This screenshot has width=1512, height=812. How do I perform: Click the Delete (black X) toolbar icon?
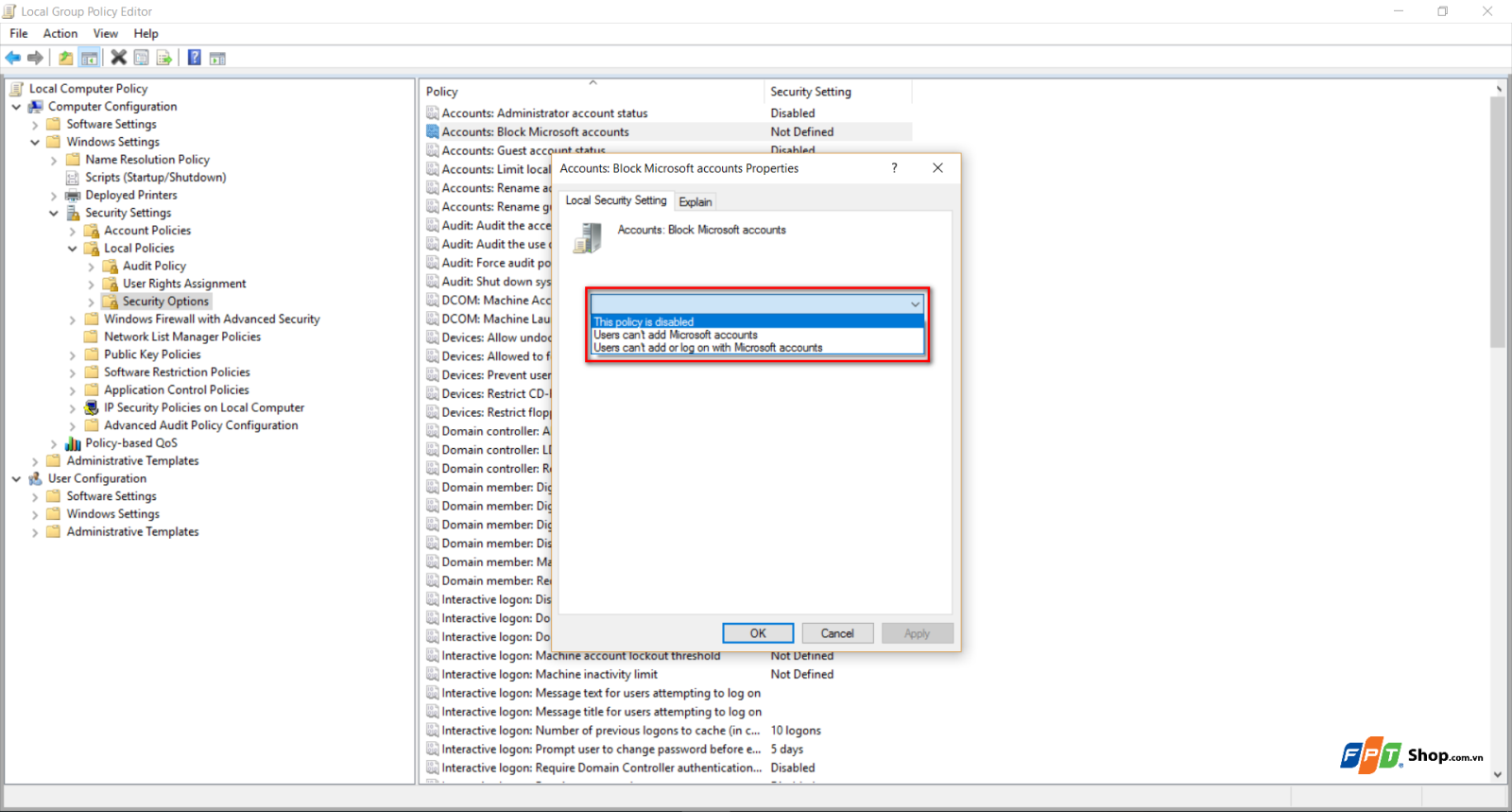point(118,58)
